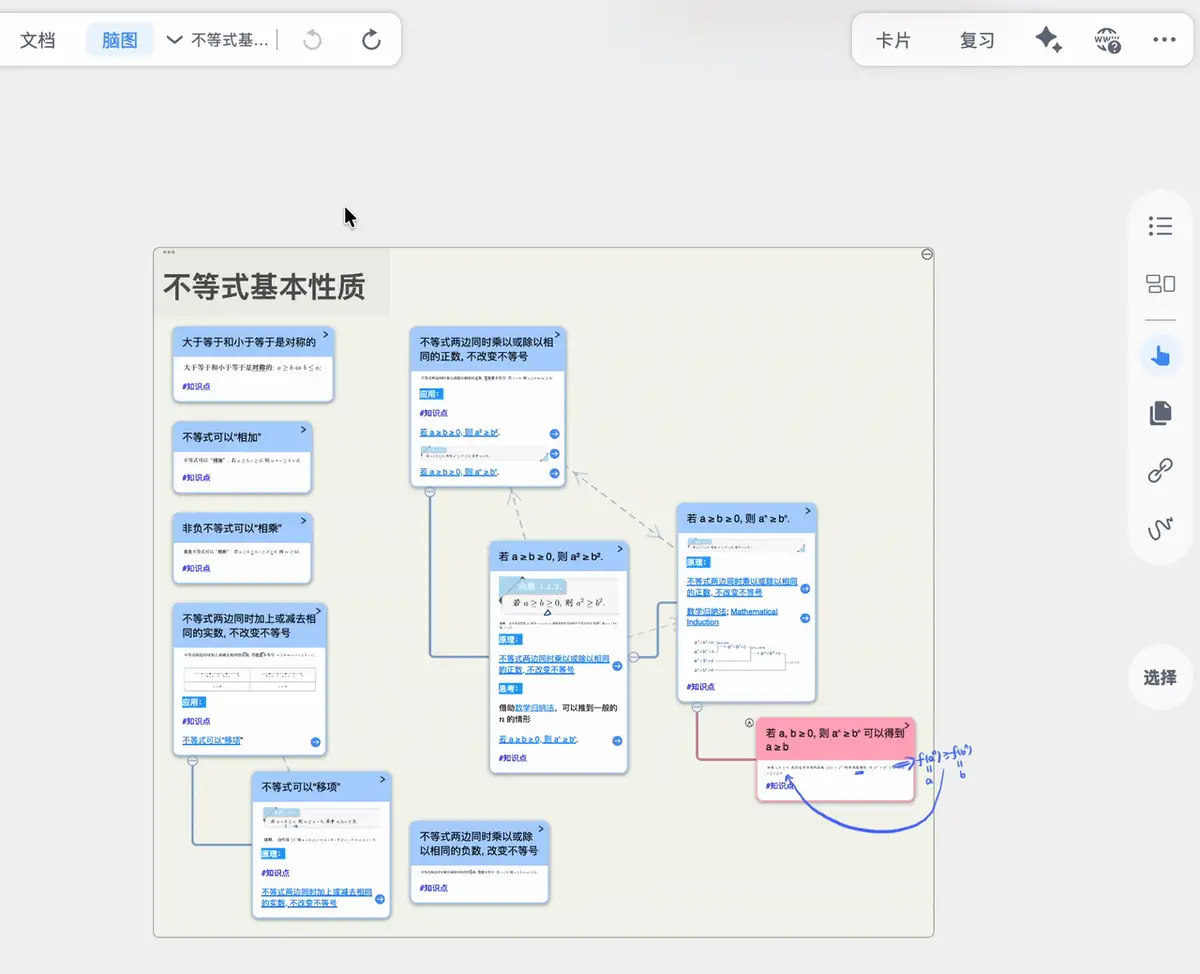The image size is (1200, 974).
Task: Expand chevron on 大于等于和小于等于是对称的 card
Action: click(x=326, y=333)
